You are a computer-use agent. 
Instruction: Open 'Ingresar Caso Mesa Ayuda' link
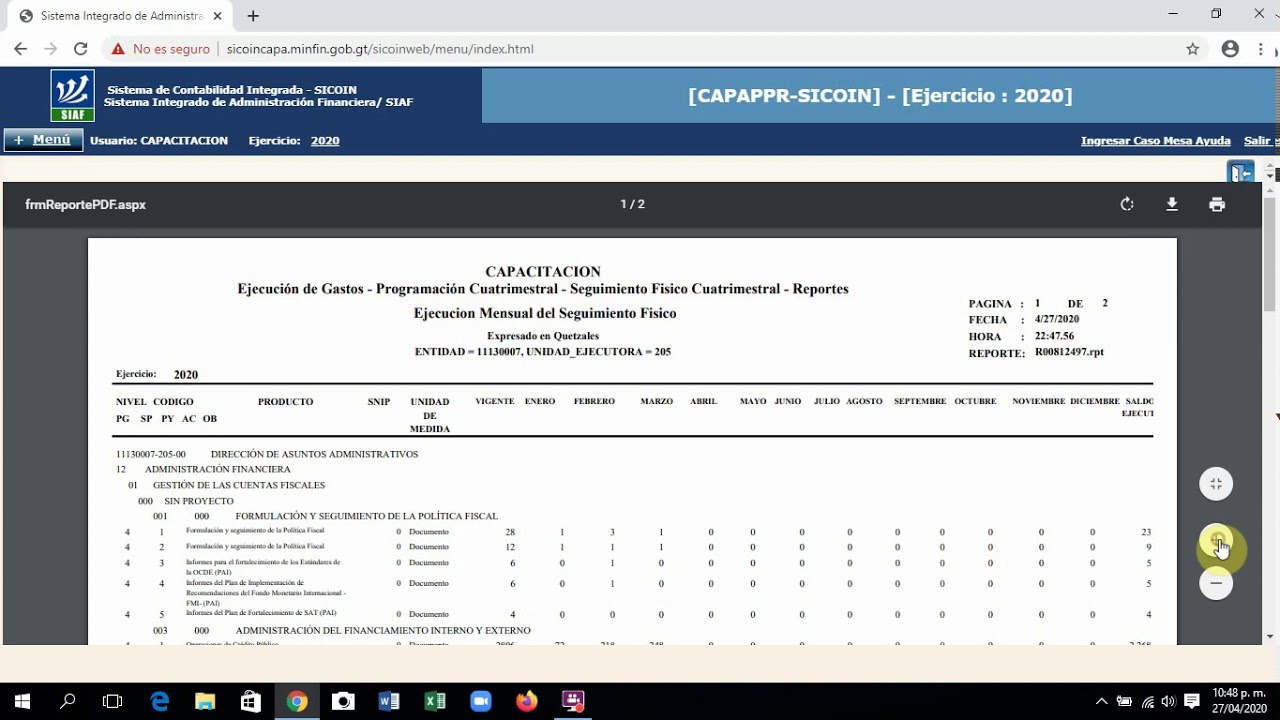pyautogui.click(x=1156, y=141)
